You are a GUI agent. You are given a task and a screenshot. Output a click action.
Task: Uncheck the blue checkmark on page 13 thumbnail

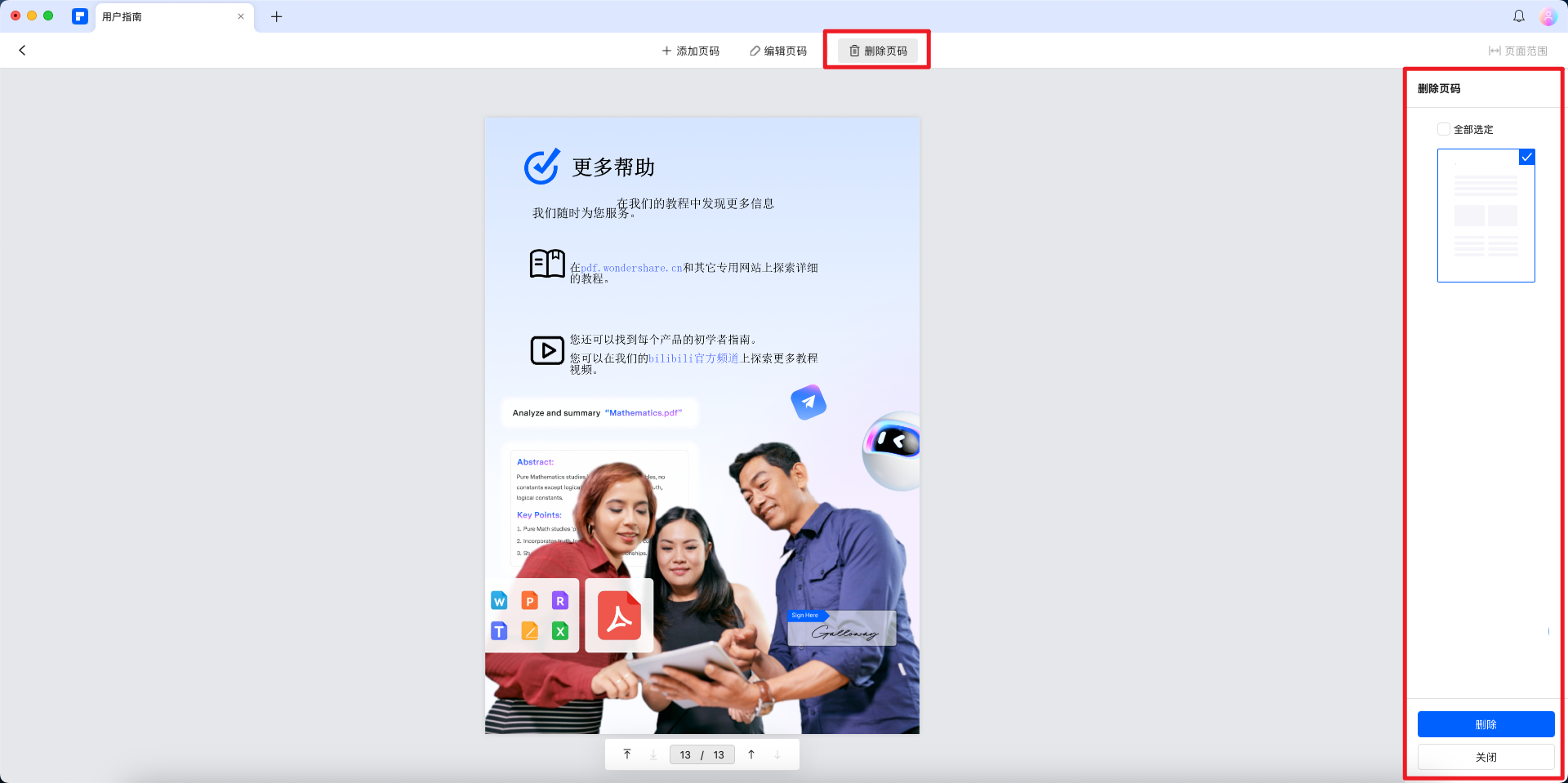(1526, 157)
